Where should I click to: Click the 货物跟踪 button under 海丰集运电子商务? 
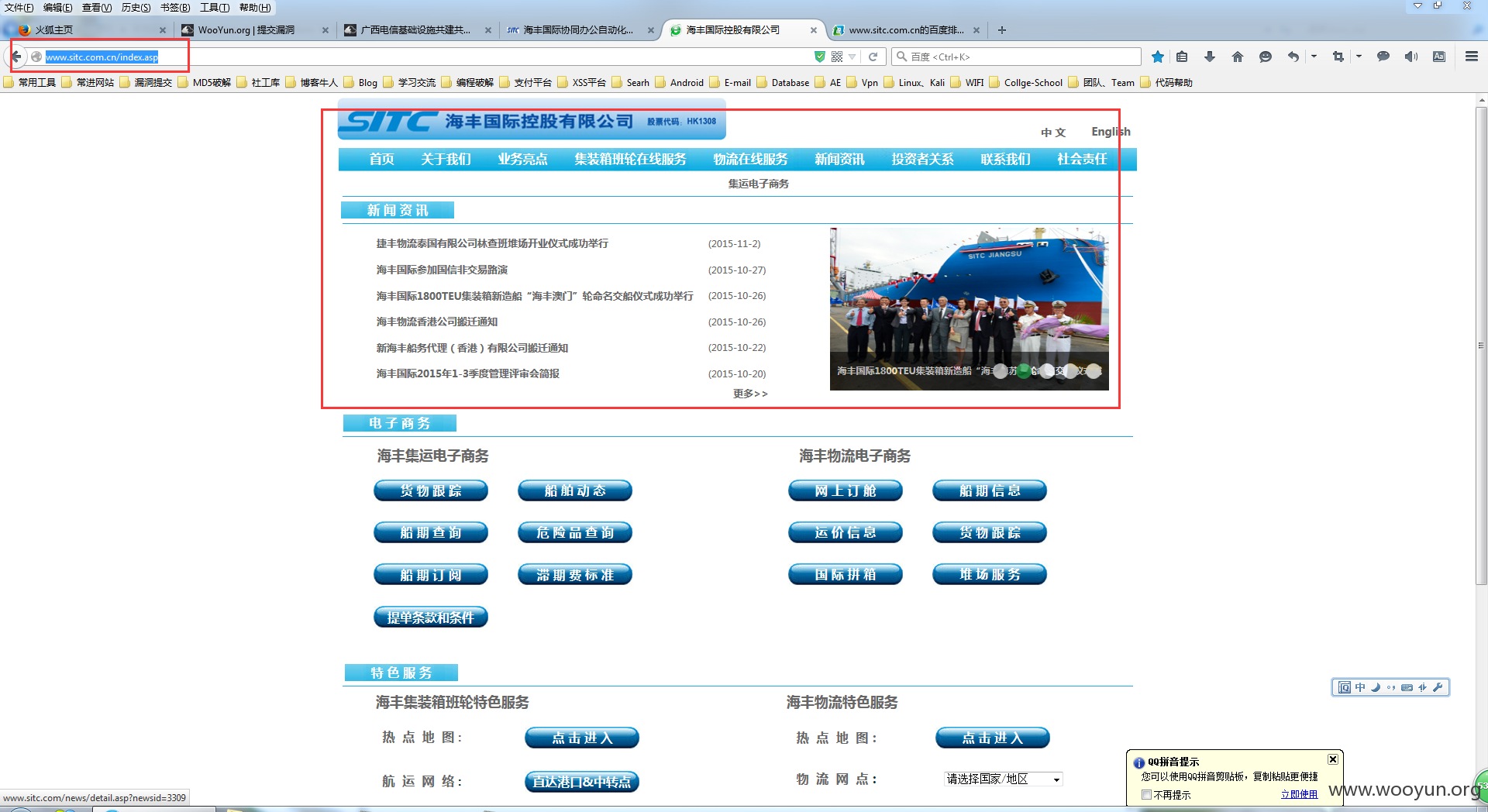coord(431,490)
